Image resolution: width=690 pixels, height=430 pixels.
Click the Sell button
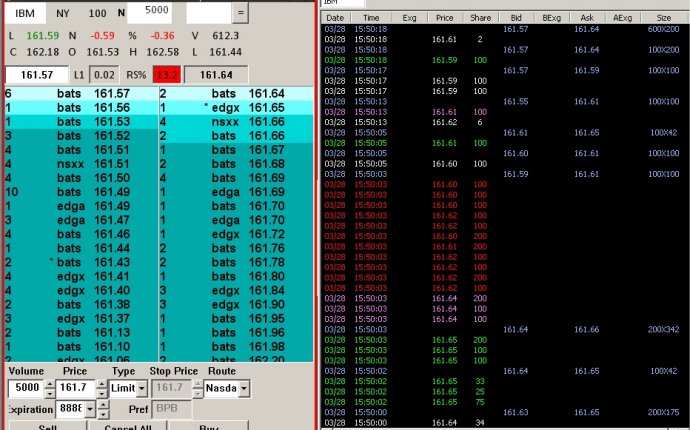(x=48, y=426)
